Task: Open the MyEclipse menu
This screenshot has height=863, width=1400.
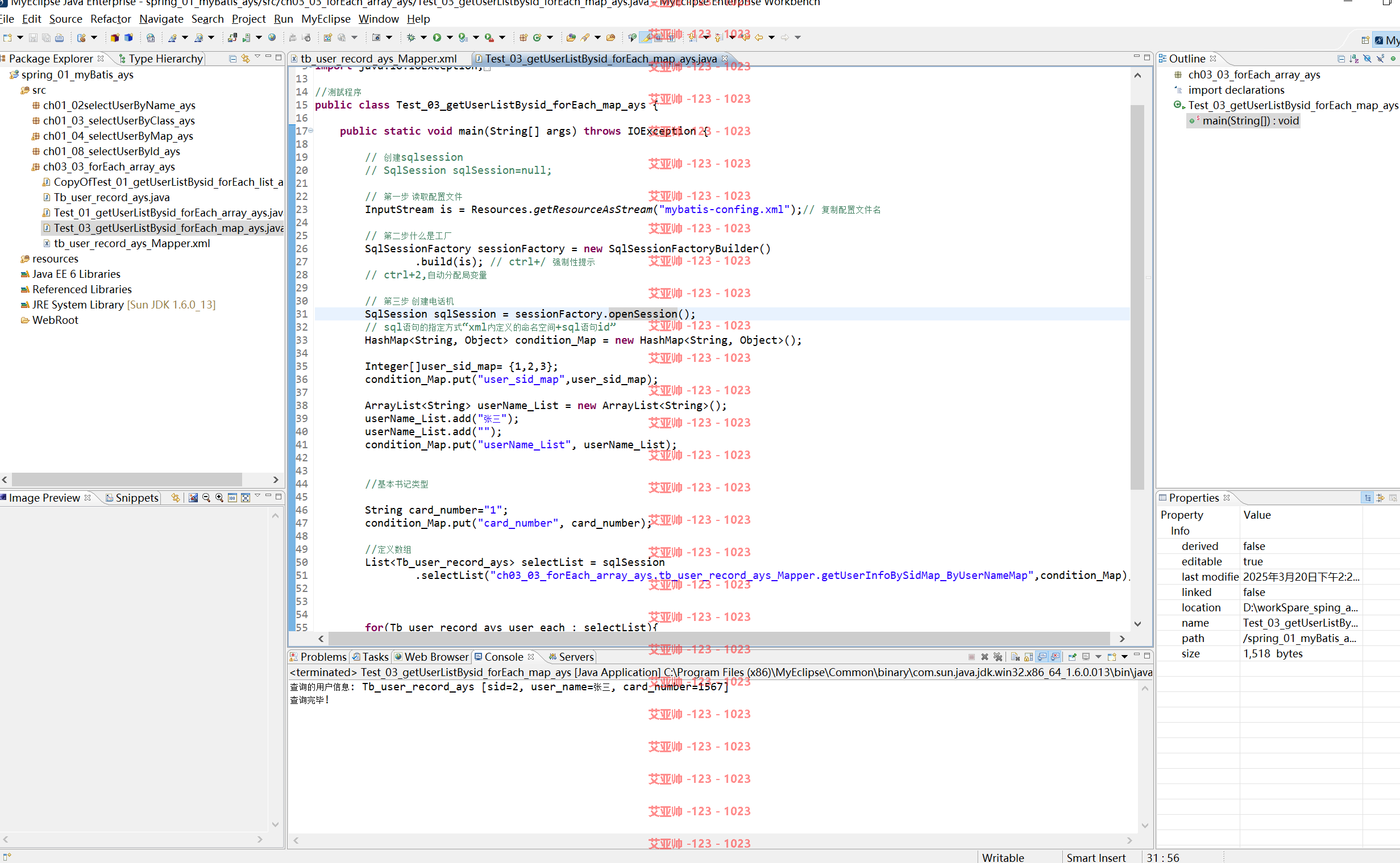Action: pos(326,19)
